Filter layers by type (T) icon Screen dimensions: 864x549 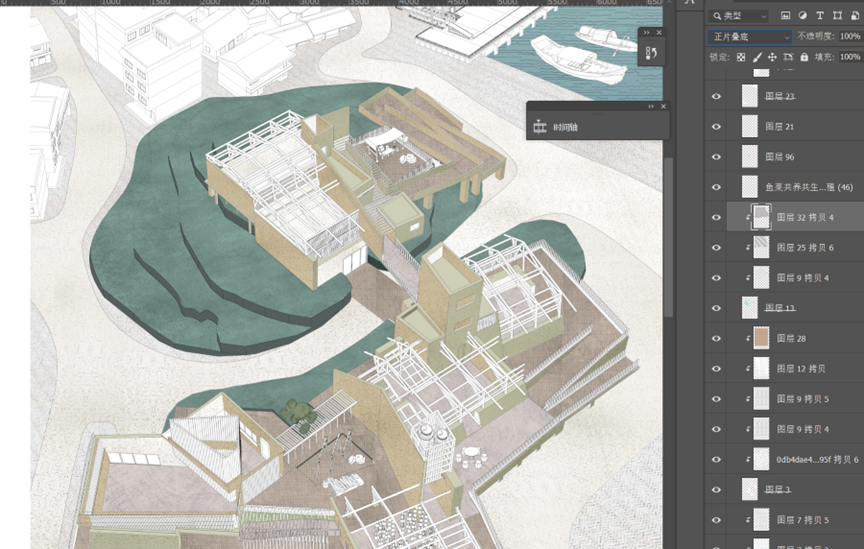click(x=820, y=16)
